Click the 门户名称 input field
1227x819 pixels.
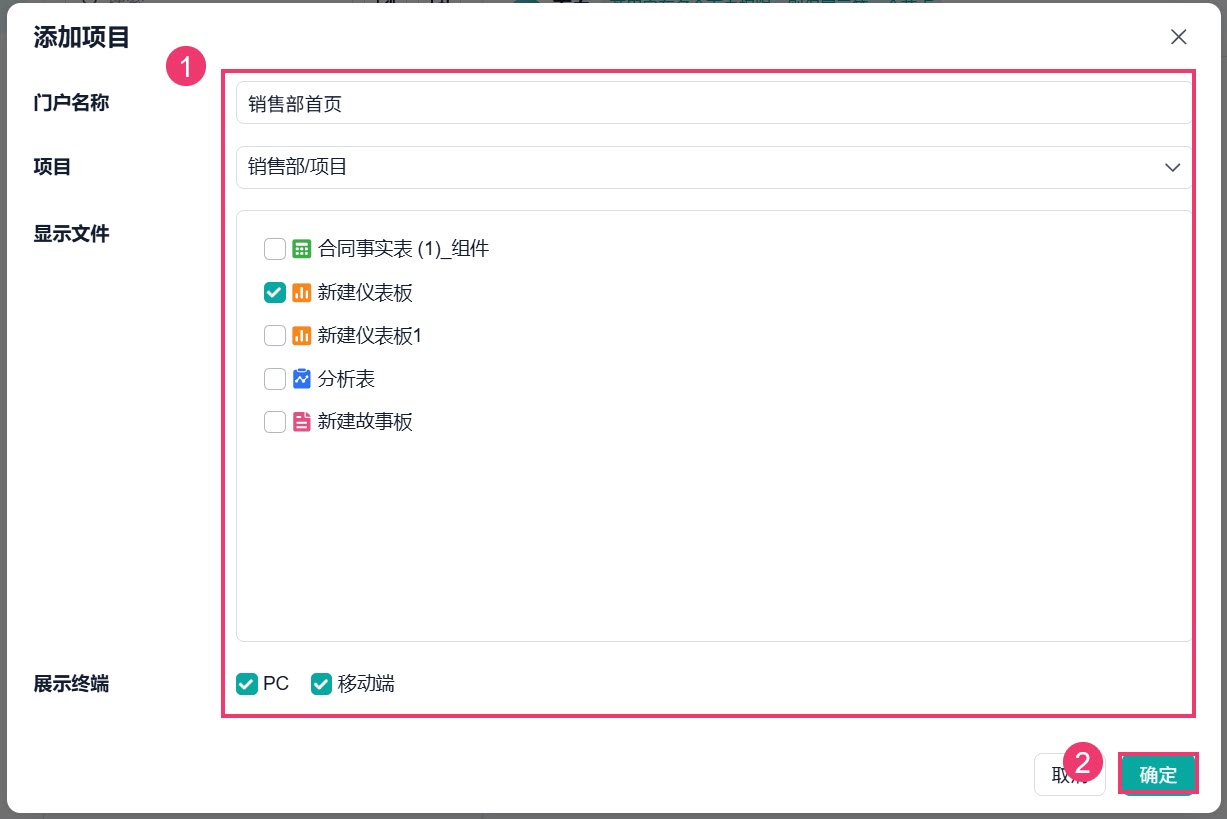[x=713, y=103]
